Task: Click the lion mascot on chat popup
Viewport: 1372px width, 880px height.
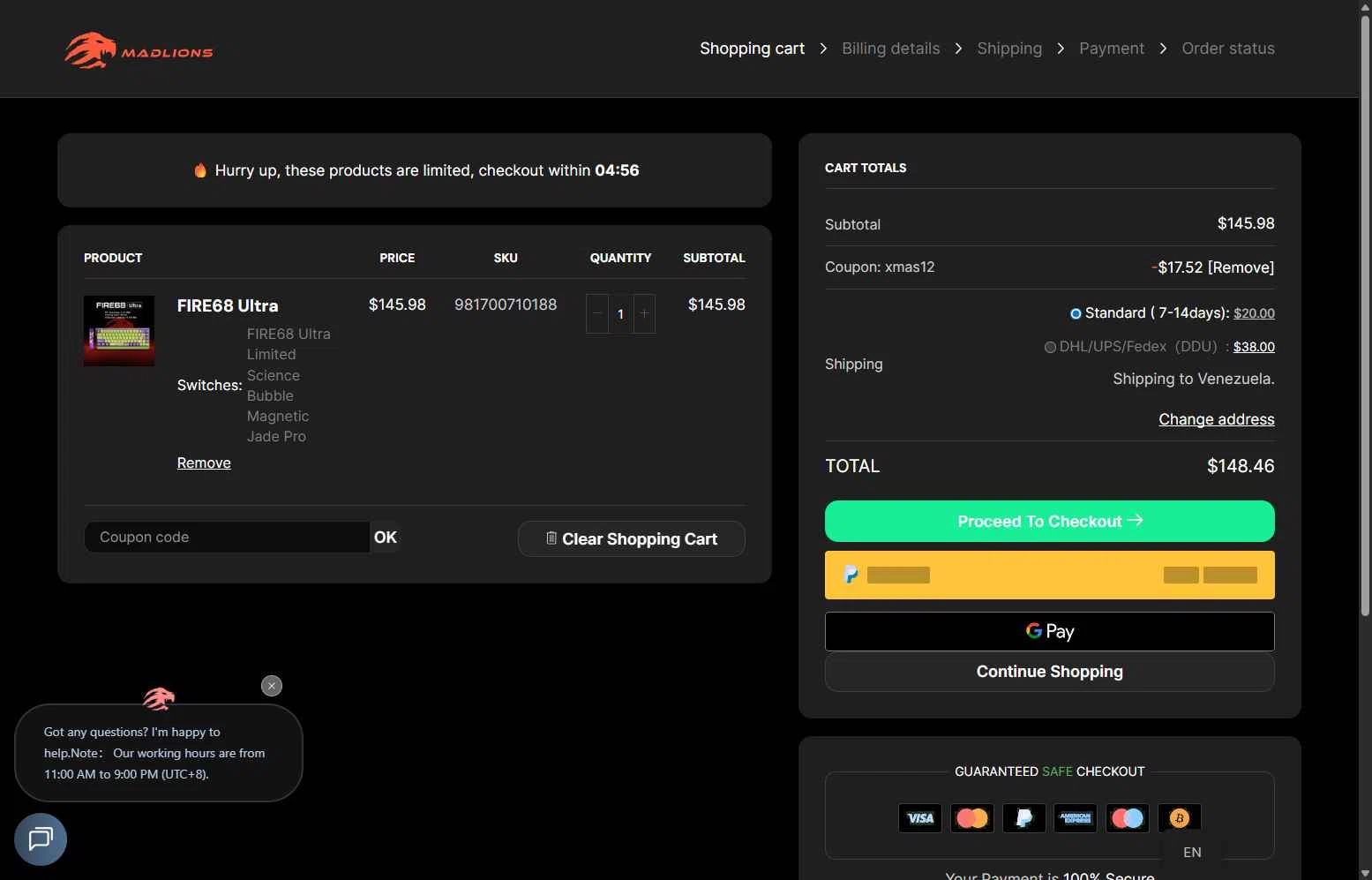Action: [159, 698]
